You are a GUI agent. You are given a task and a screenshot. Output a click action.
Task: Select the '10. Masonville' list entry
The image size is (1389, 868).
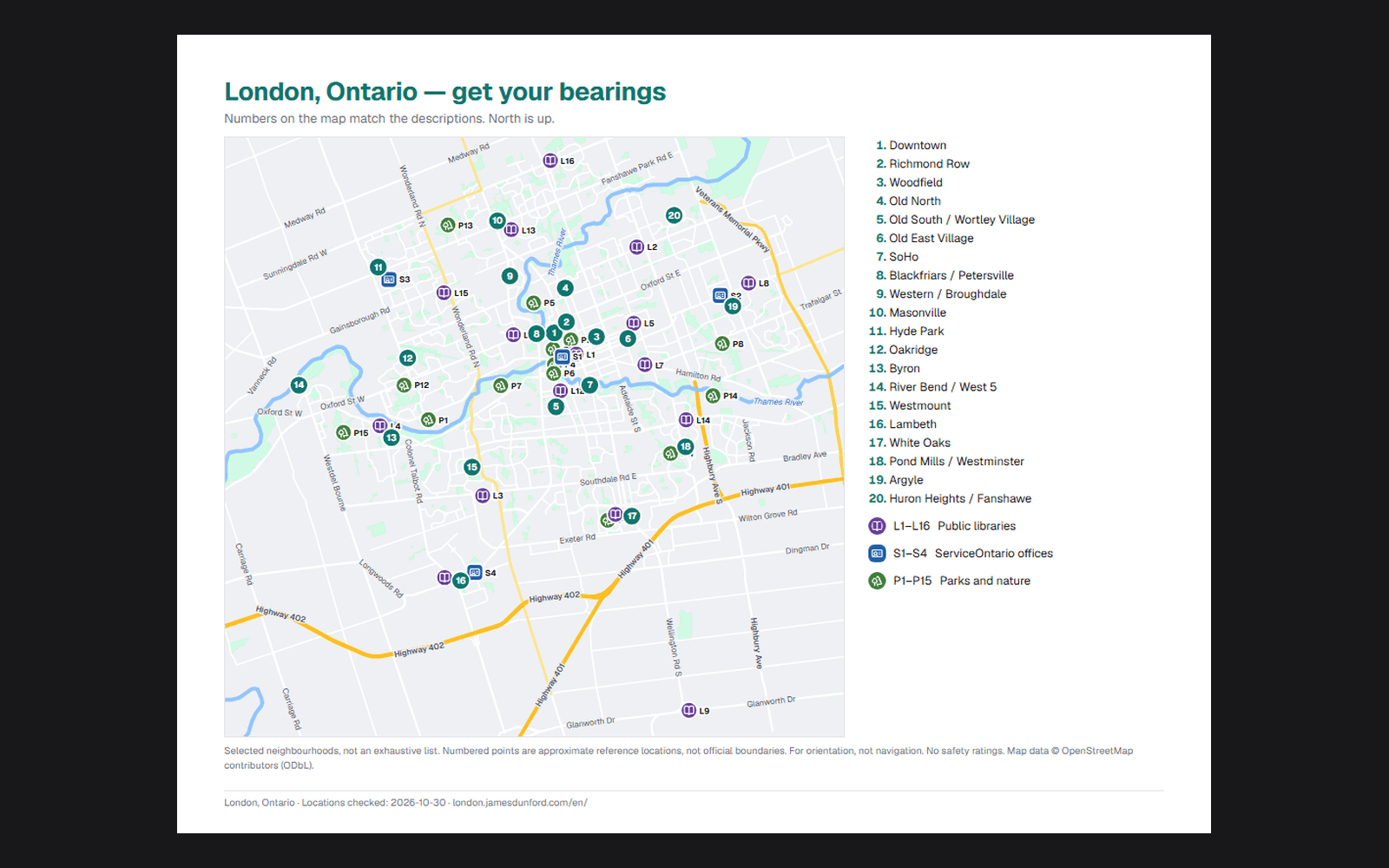pyautogui.click(x=907, y=312)
